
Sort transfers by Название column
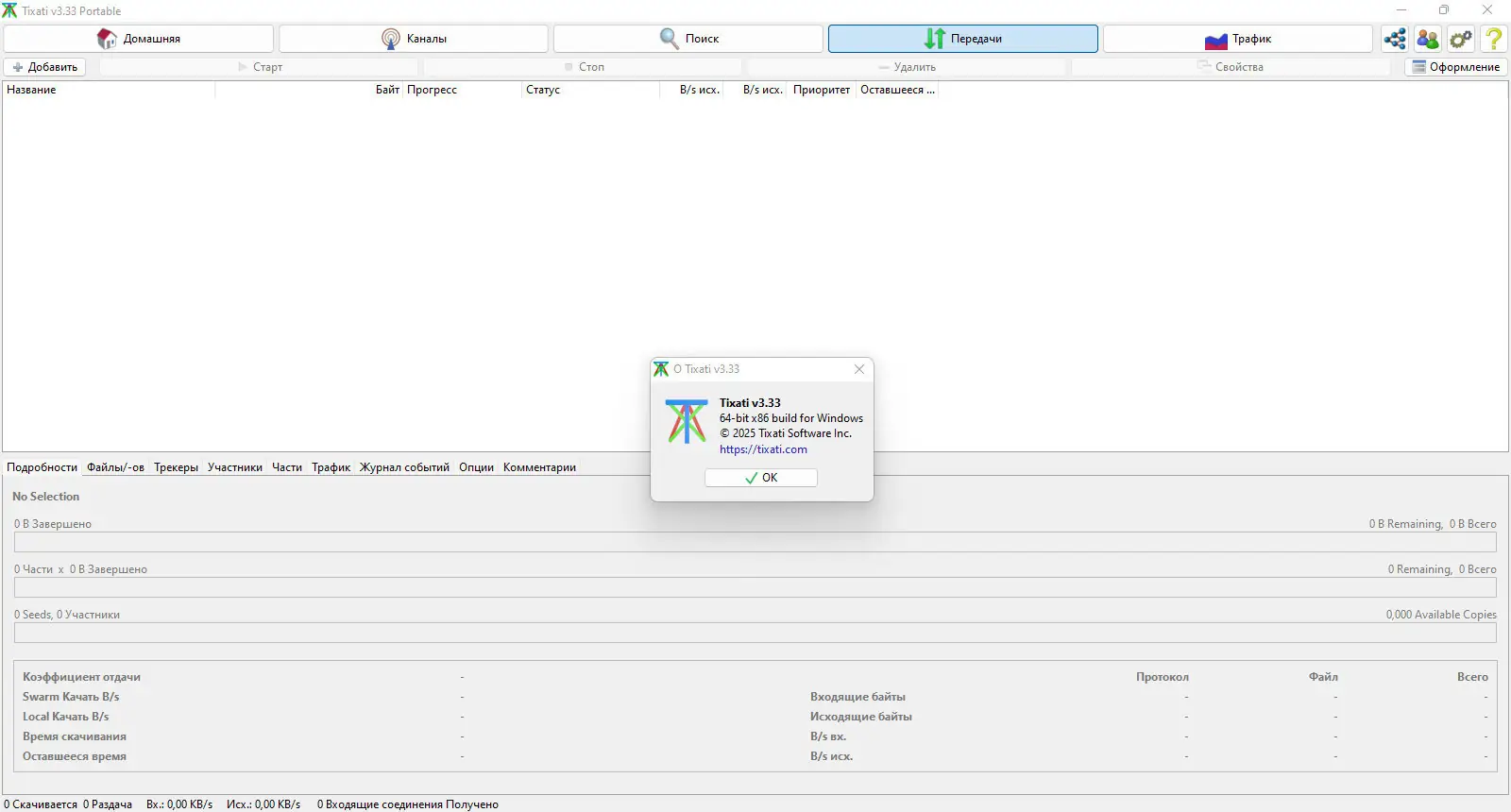109,90
